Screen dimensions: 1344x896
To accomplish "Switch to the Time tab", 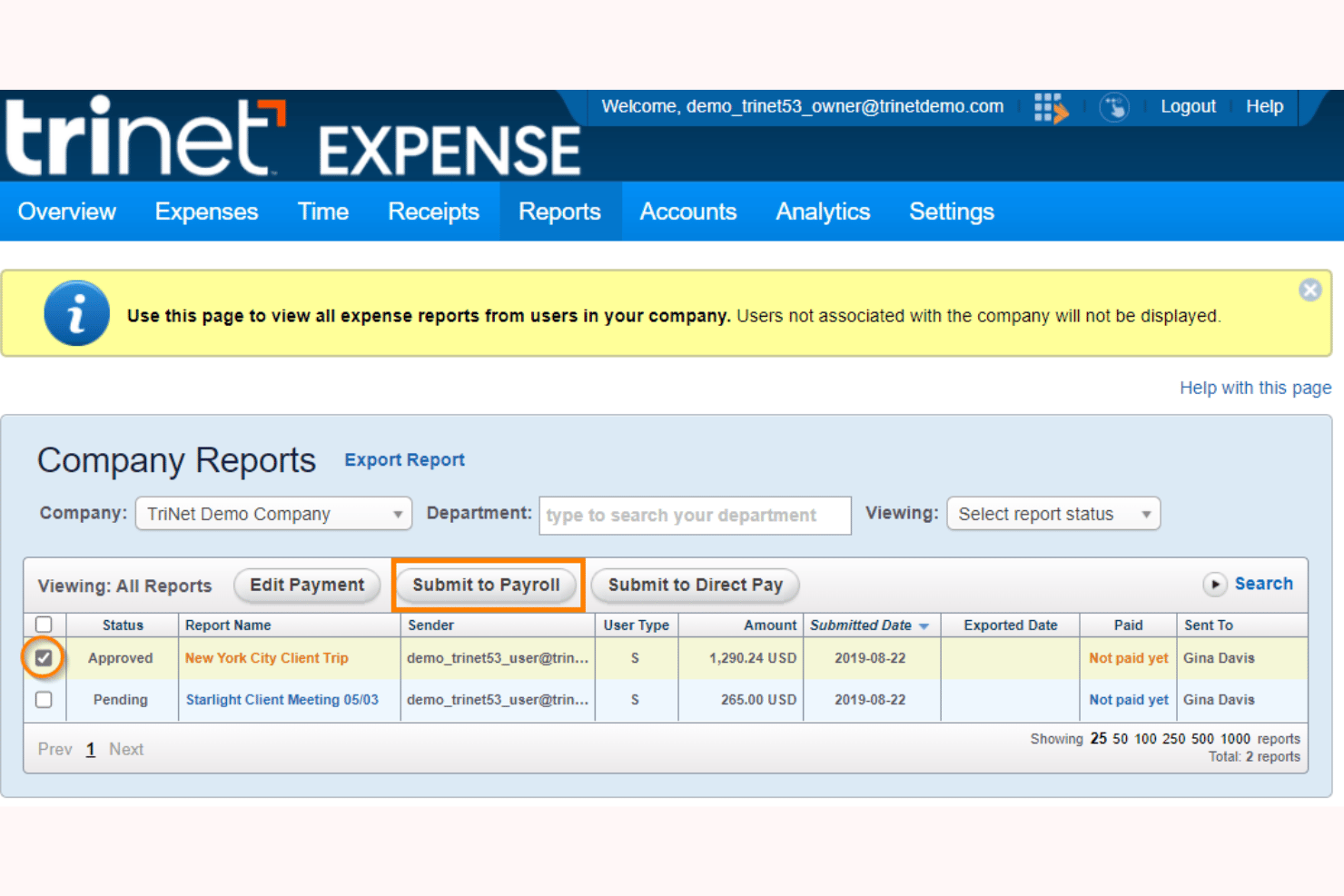I will (322, 212).
